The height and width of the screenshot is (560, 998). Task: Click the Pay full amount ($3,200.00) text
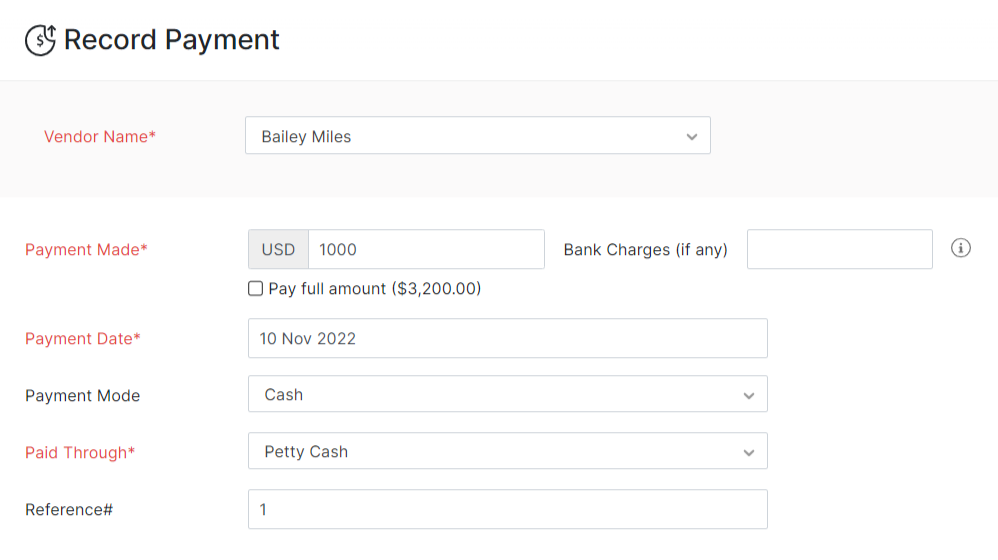click(375, 289)
